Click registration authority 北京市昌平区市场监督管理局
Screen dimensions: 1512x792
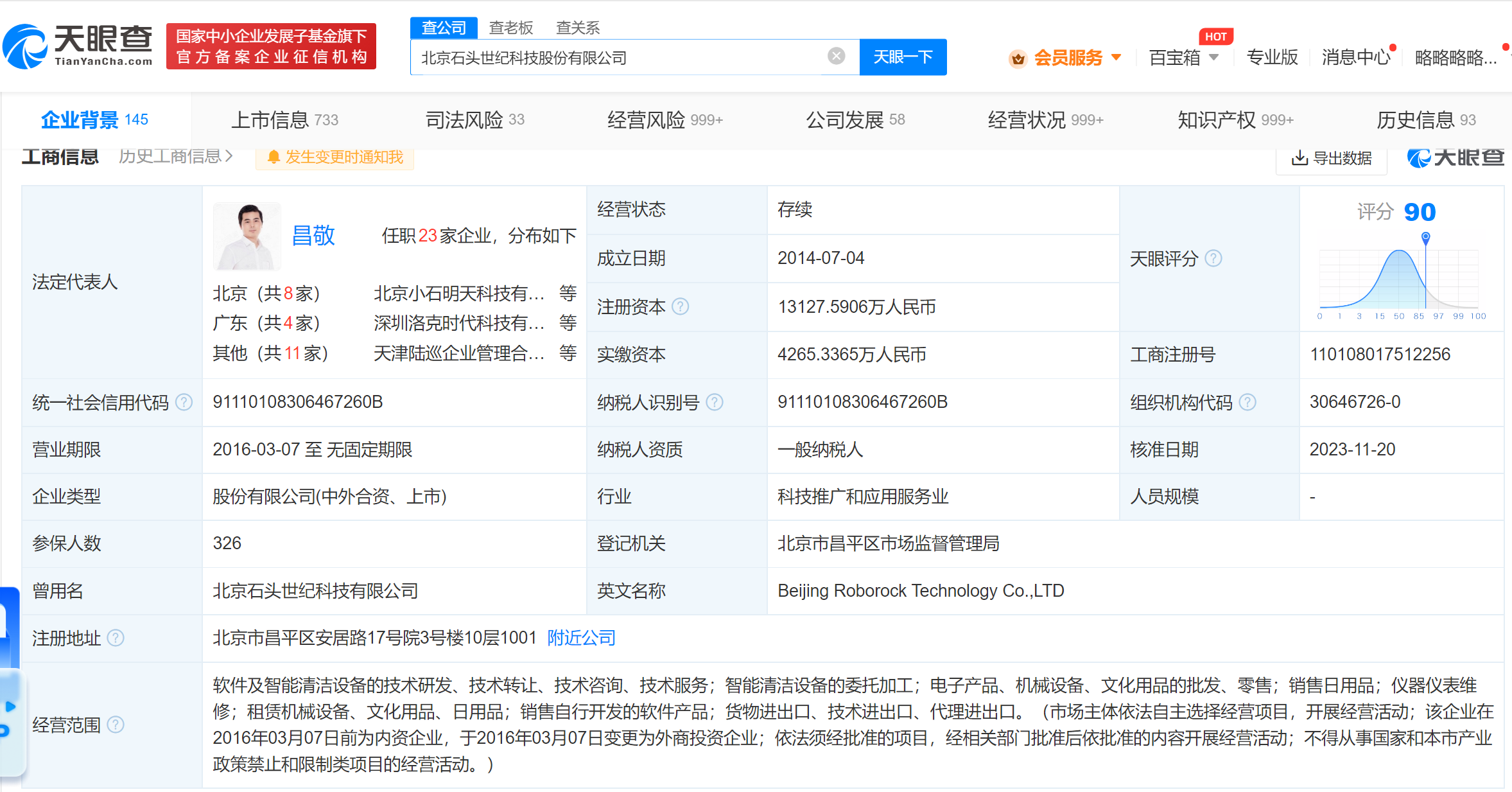pyautogui.click(x=889, y=543)
